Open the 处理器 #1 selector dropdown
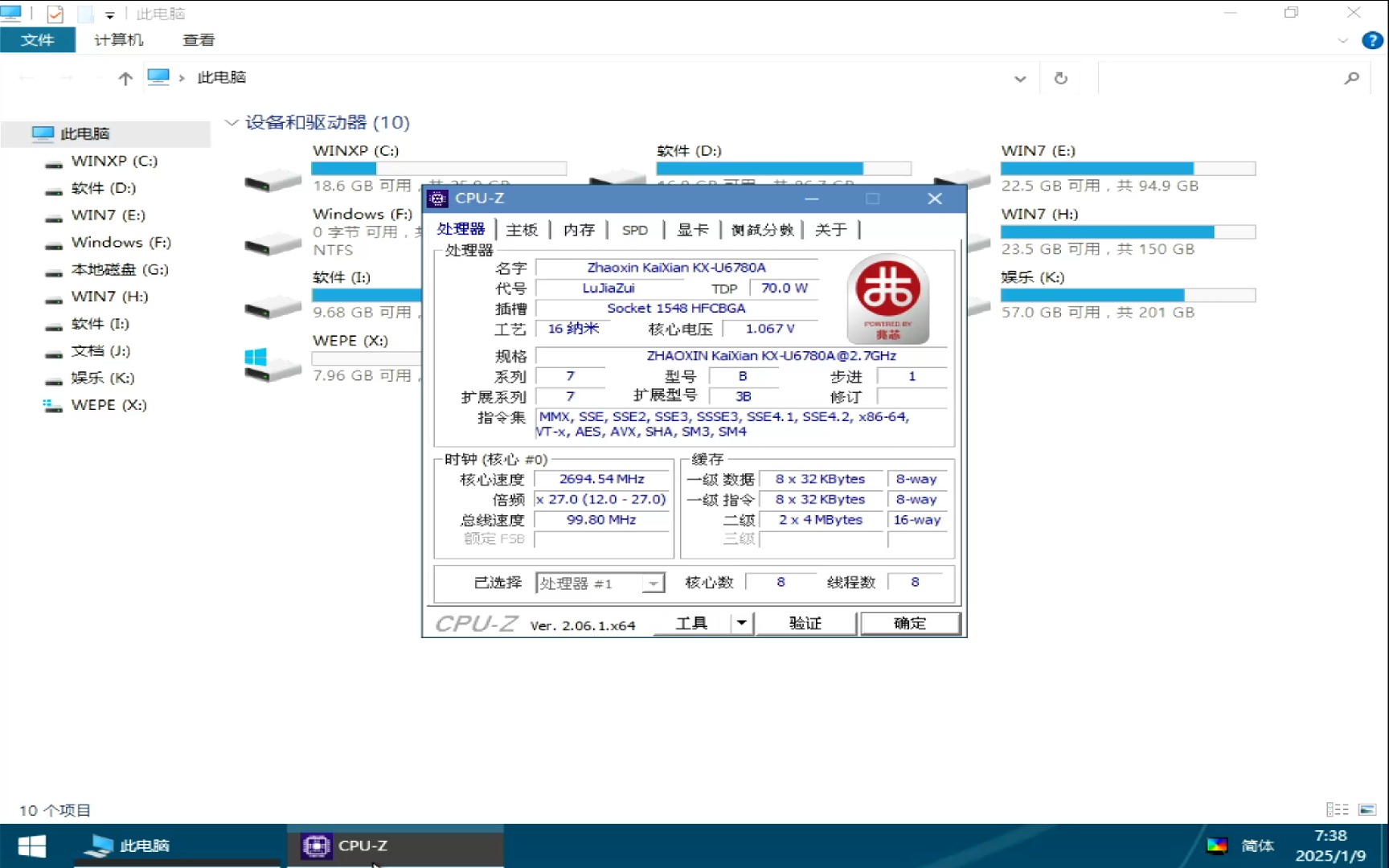Viewport: 1389px width, 868px height. [x=654, y=582]
